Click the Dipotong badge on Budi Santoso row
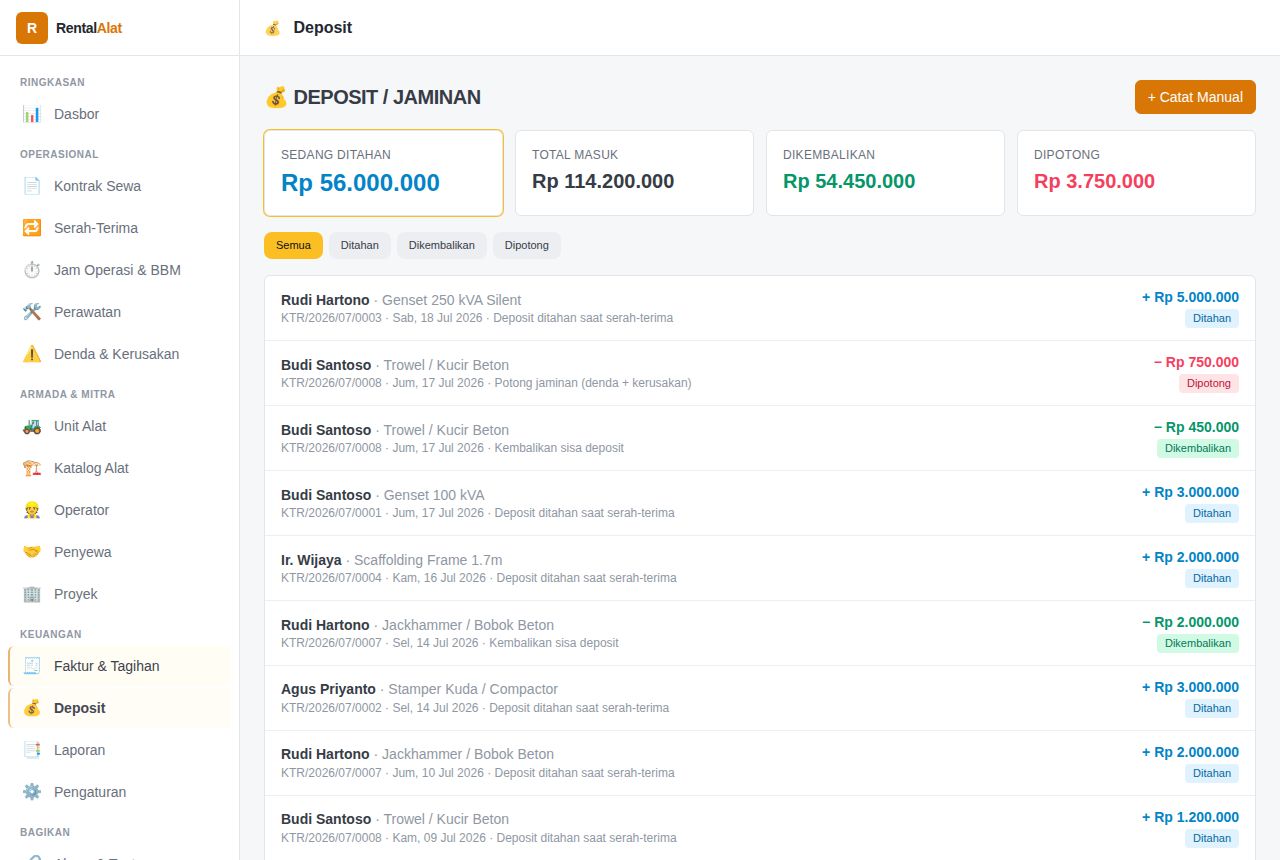The height and width of the screenshot is (860, 1280). point(1209,383)
